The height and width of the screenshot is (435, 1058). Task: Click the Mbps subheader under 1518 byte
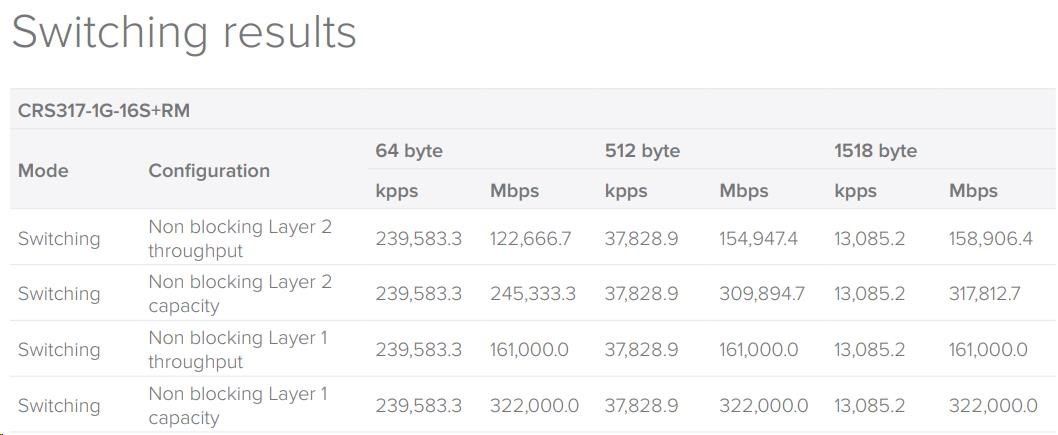click(973, 191)
